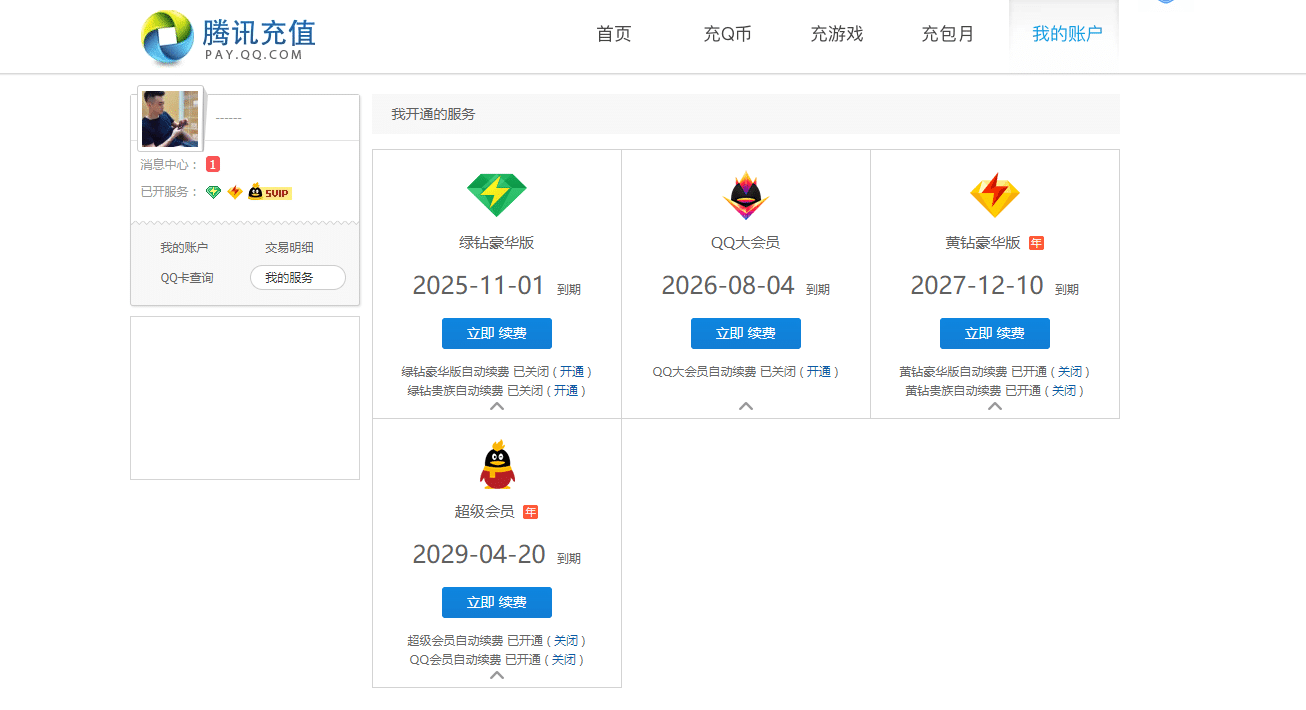Screen dimensions: 1306x710
Task: Renew QQ大会员 with 立即续费 button
Action: pos(746,333)
